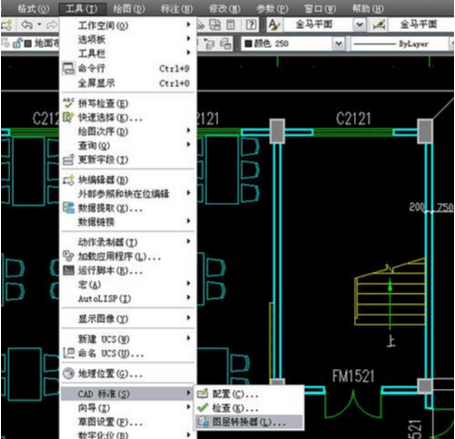Open the help question mark toolbar icon
This screenshot has width=455, height=439.
point(251,25)
